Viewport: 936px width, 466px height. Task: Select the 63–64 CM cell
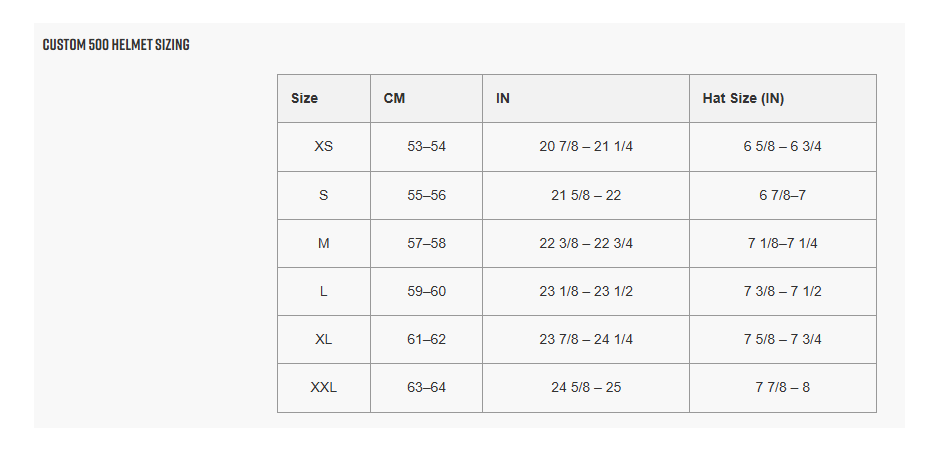(426, 387)
